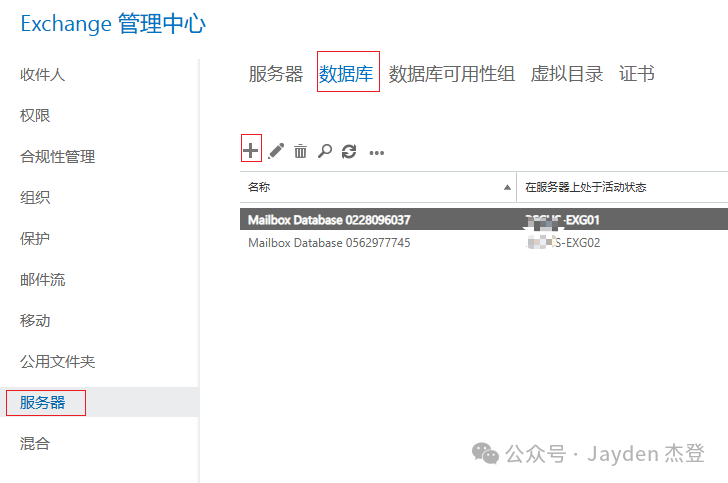Click the refresh icon in toolbar
Image resolution: width=728 pixels, height=483 pixels.
[x=349, y=151]
